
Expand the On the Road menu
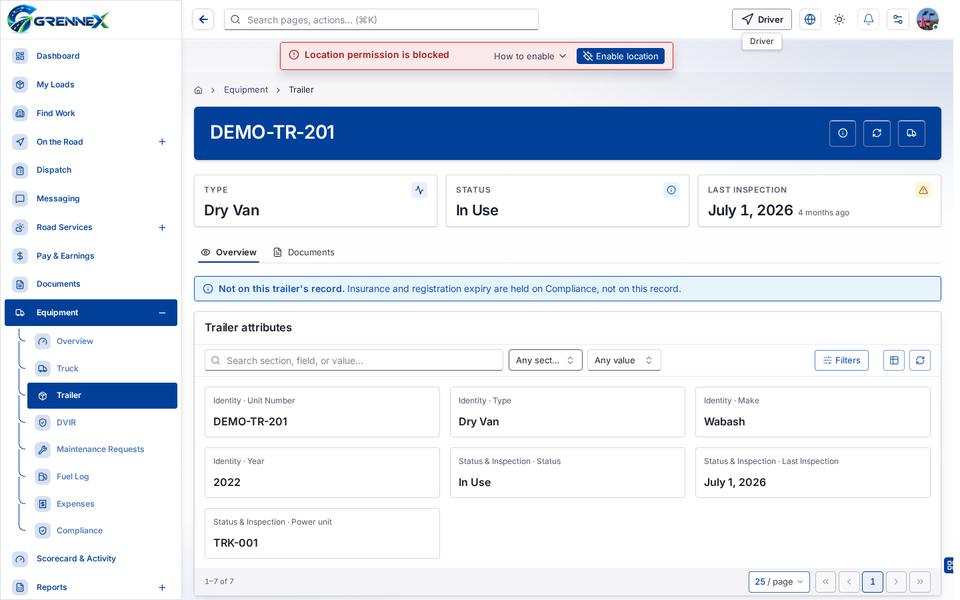point(162,142)
